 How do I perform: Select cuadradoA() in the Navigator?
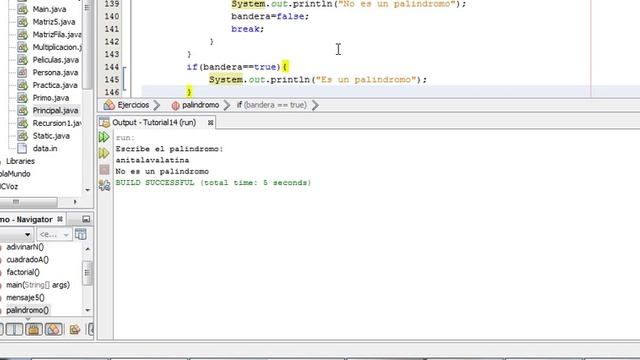pos(27,259)
